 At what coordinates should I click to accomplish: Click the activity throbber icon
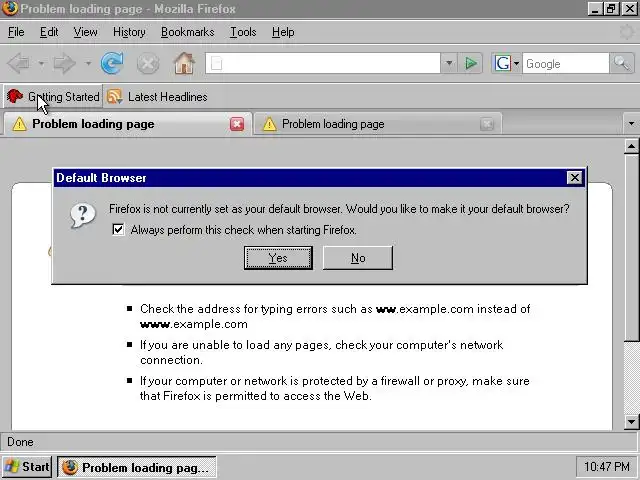click(627, 32)
